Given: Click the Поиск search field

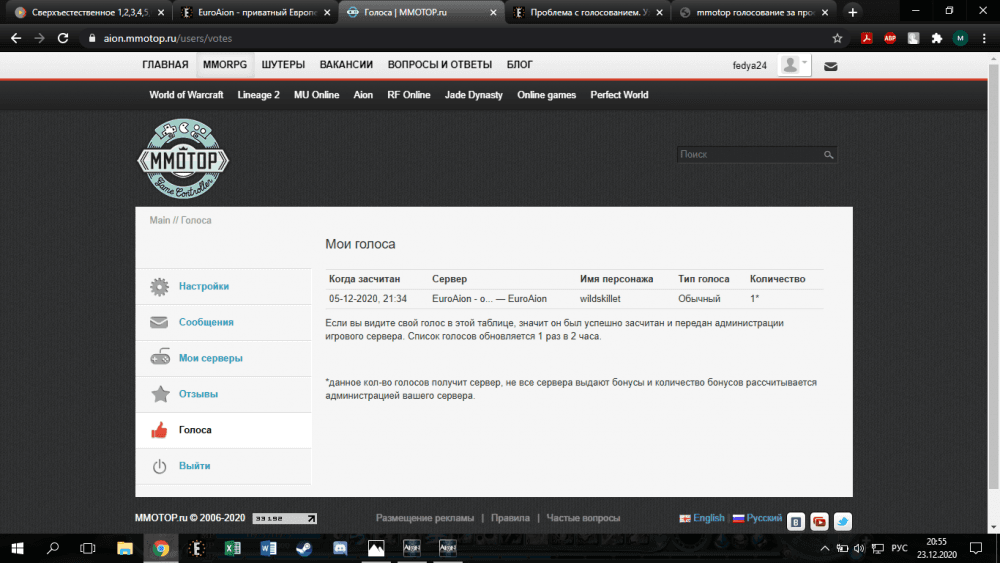Looking at the screenshot, I should point(749,155).
